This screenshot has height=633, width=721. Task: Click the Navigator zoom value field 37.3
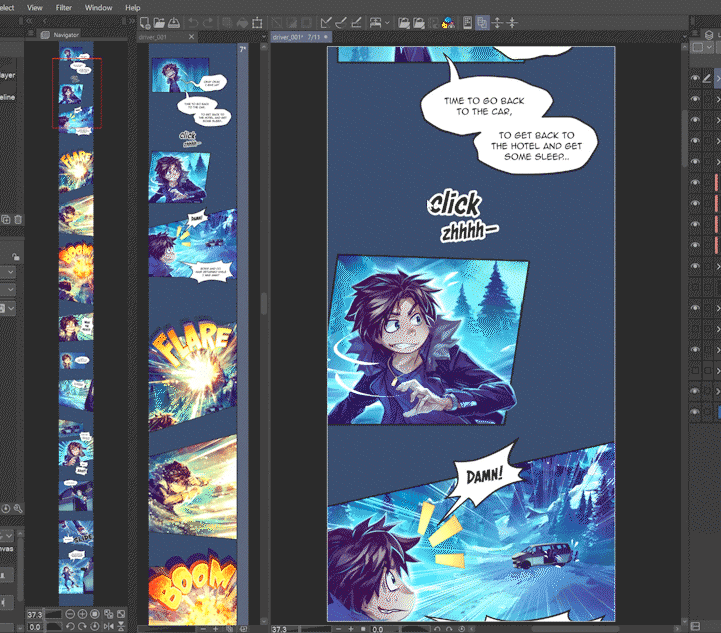[34, 614]
